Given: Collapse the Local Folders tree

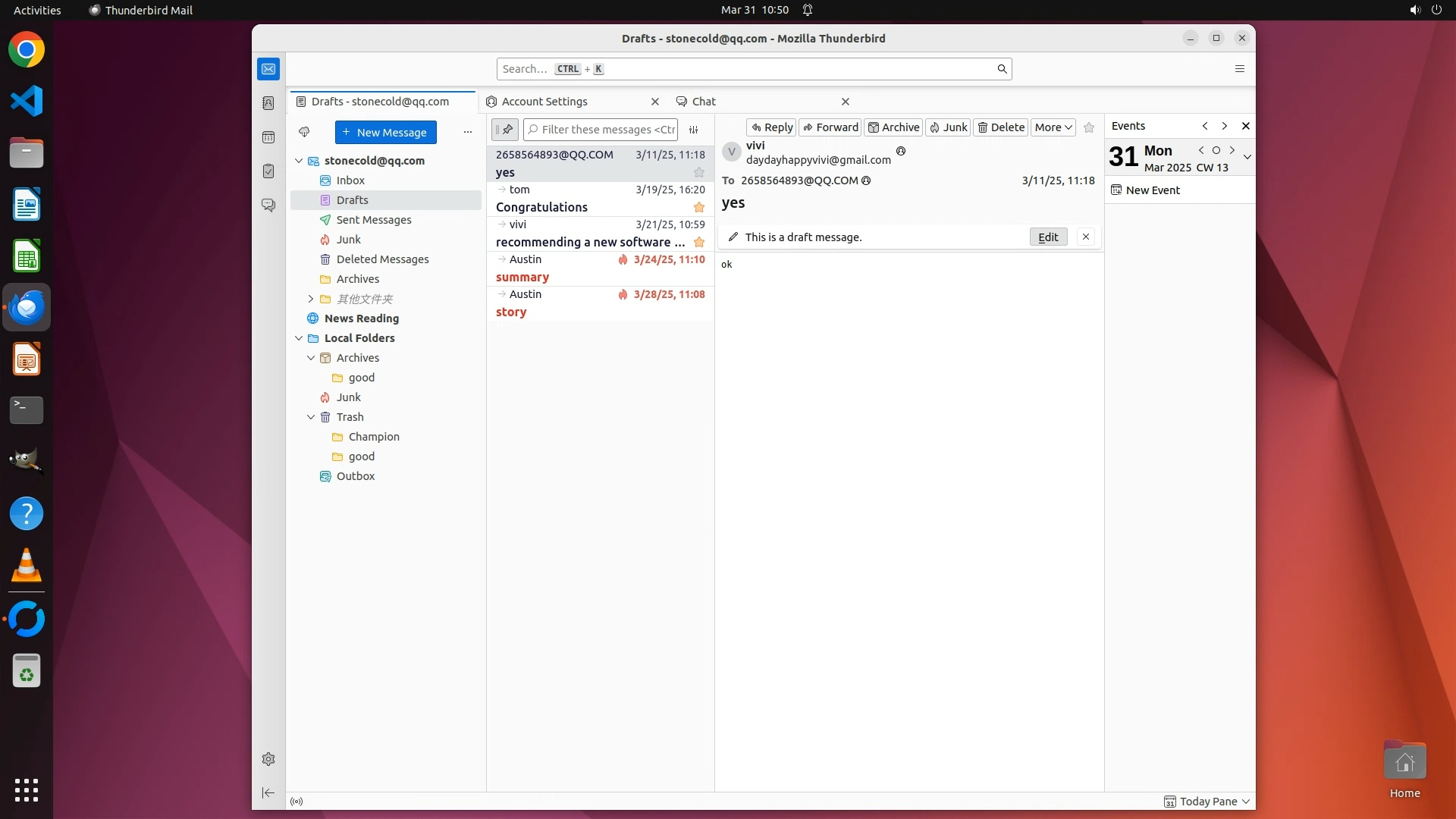Looking at the screenshot, I should pos(299,338).
